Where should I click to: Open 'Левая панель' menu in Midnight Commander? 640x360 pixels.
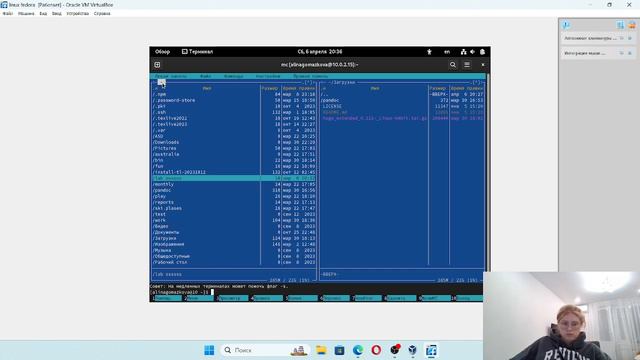point(171,76)
